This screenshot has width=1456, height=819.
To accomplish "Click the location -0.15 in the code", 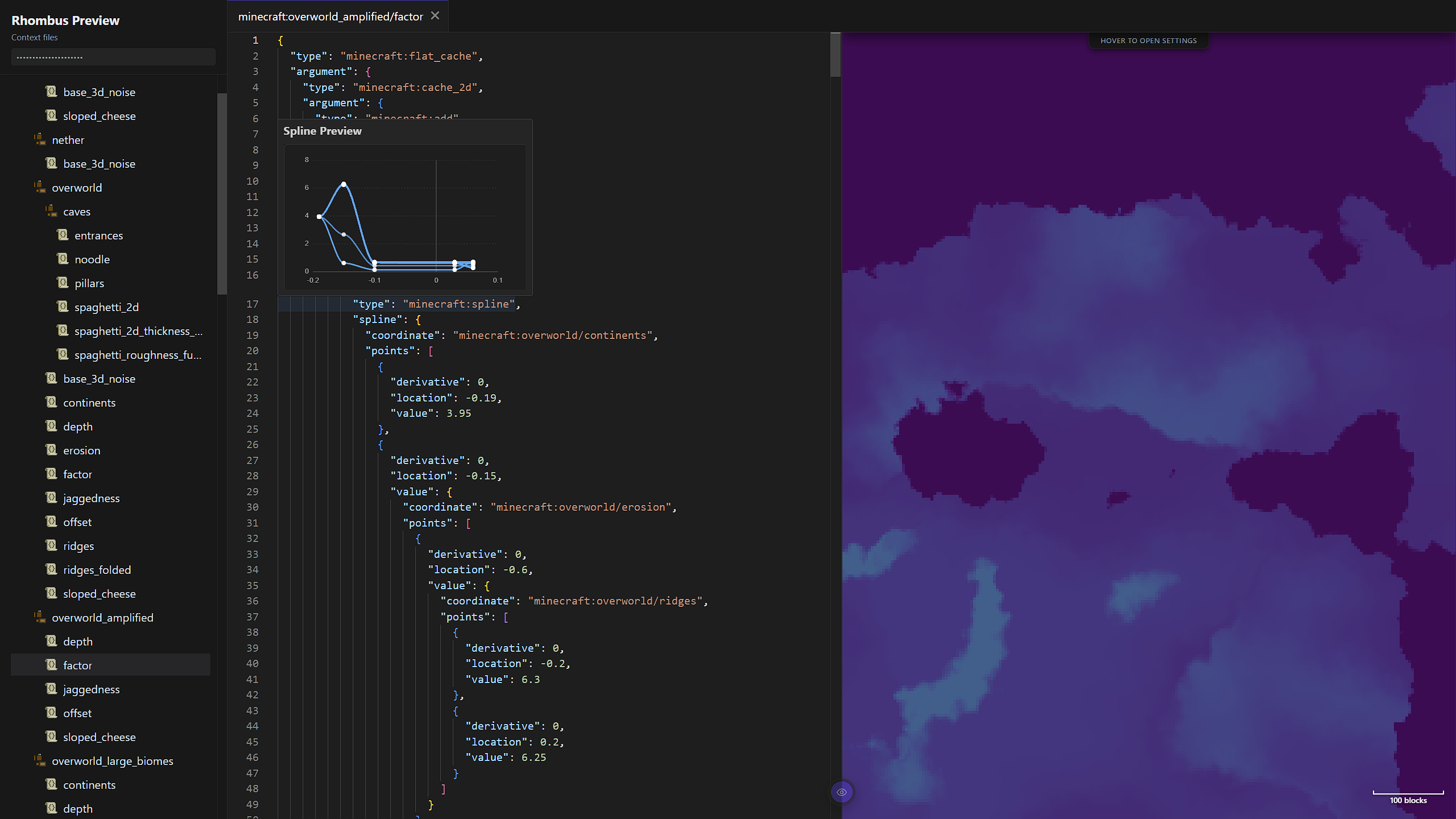I will coord(481,475).
